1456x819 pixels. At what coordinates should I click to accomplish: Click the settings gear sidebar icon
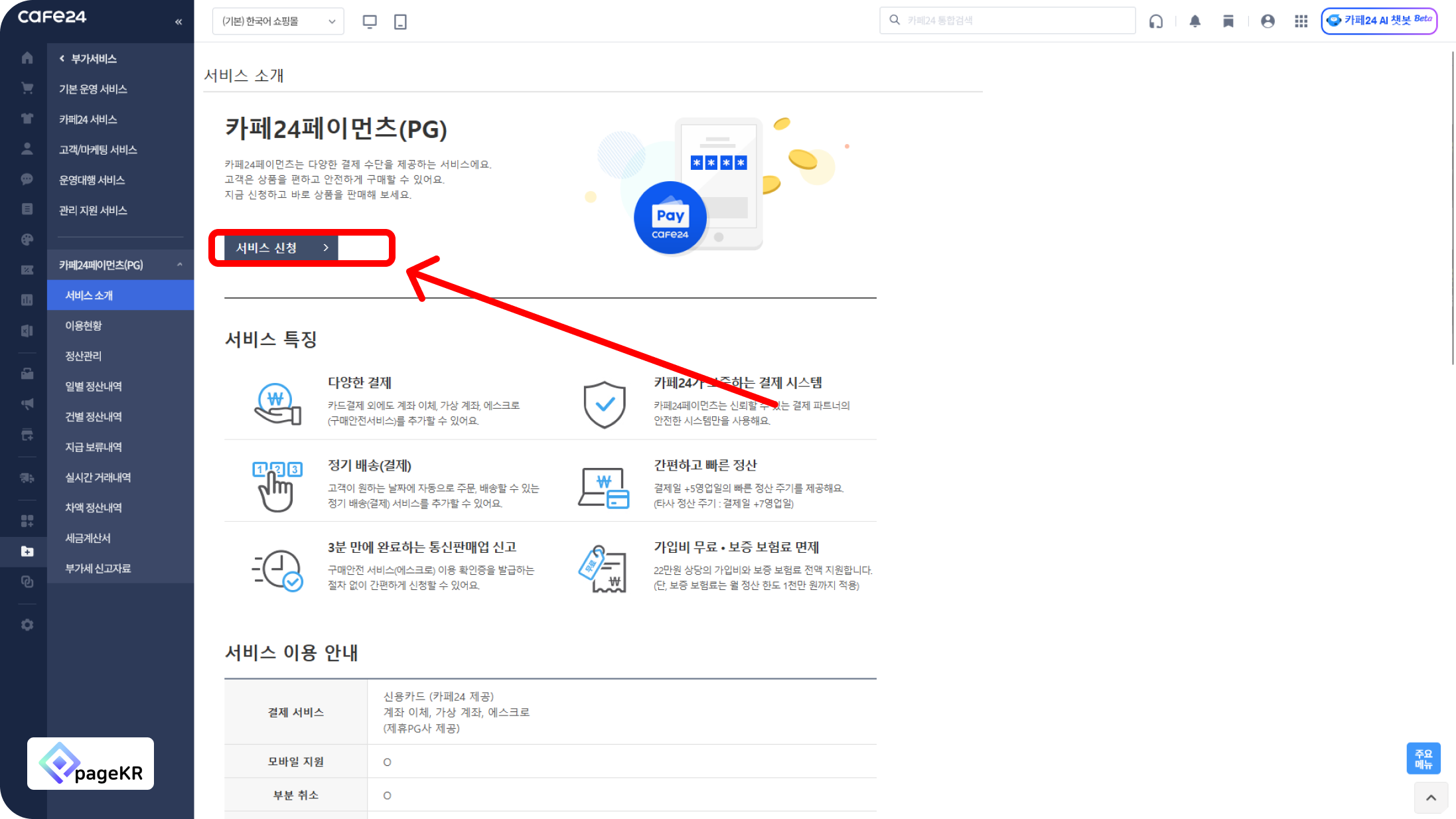coord(27,625)
